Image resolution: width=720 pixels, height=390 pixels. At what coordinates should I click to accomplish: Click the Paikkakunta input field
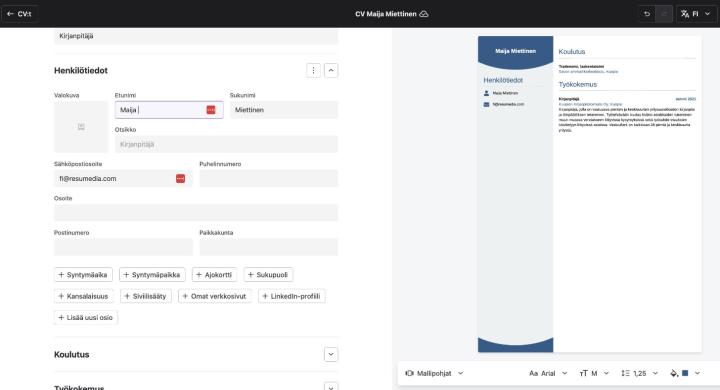pos(269,247)
